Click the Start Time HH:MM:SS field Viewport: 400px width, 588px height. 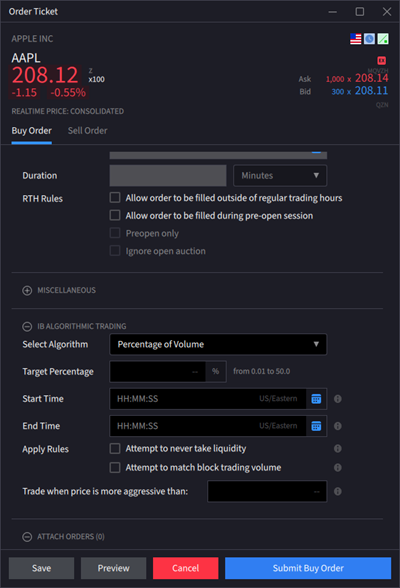coord(208,399)
